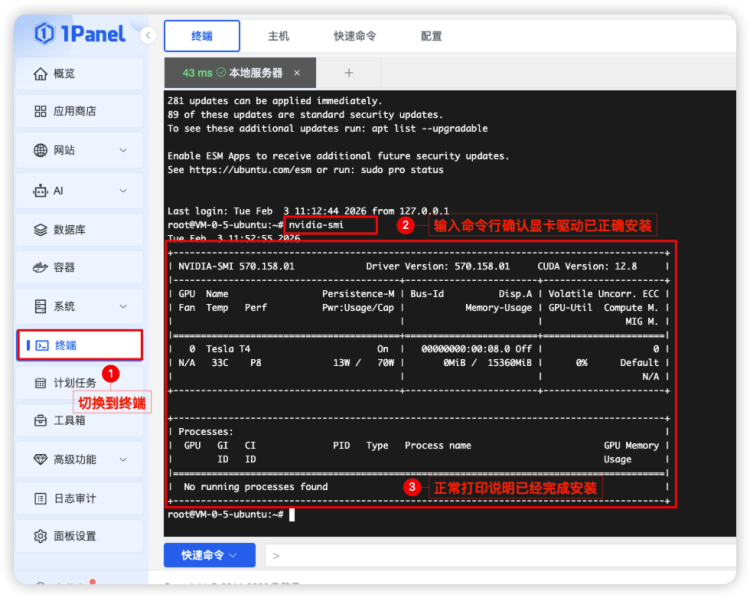Click the '15360MiB' memory value
The width and height of the screenshot is (750, 598).
pos(509,363)
